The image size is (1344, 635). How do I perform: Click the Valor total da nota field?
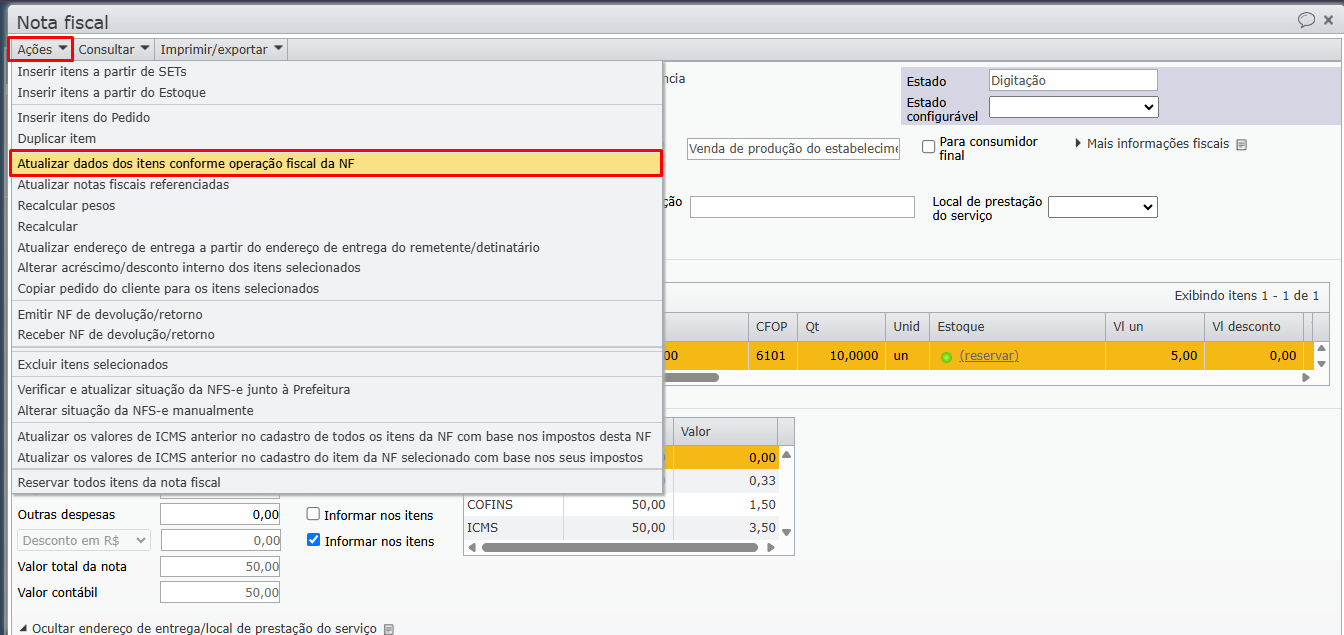(220, 567)
